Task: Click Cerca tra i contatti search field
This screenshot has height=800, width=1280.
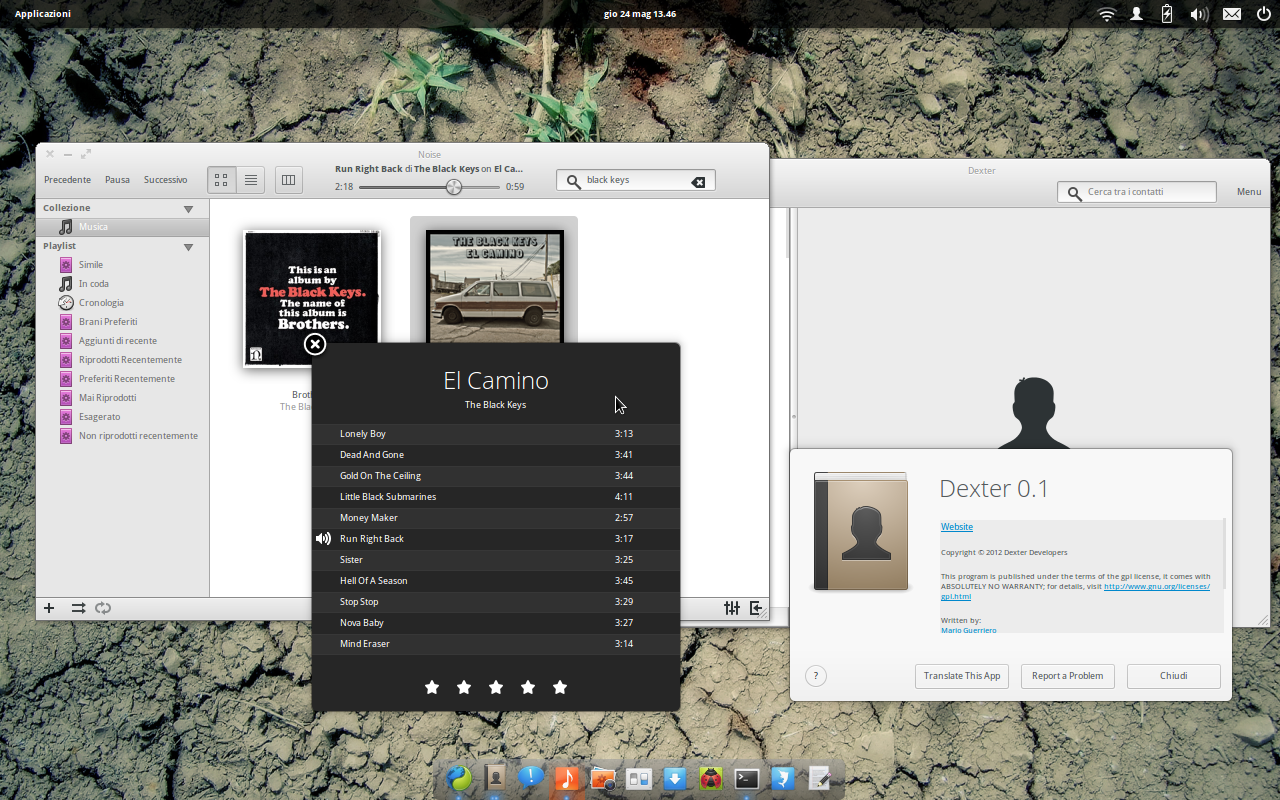Action: pyautogui.click(x=1137, y=192)
